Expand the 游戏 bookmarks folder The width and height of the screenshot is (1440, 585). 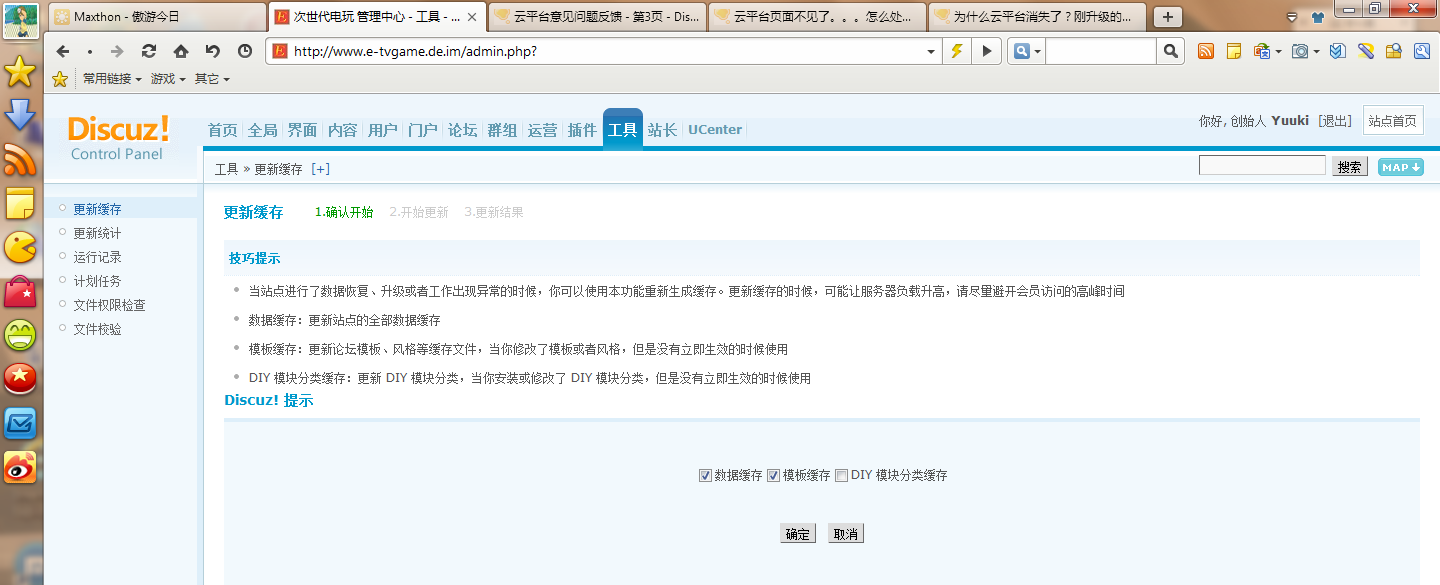click(168, 78)
